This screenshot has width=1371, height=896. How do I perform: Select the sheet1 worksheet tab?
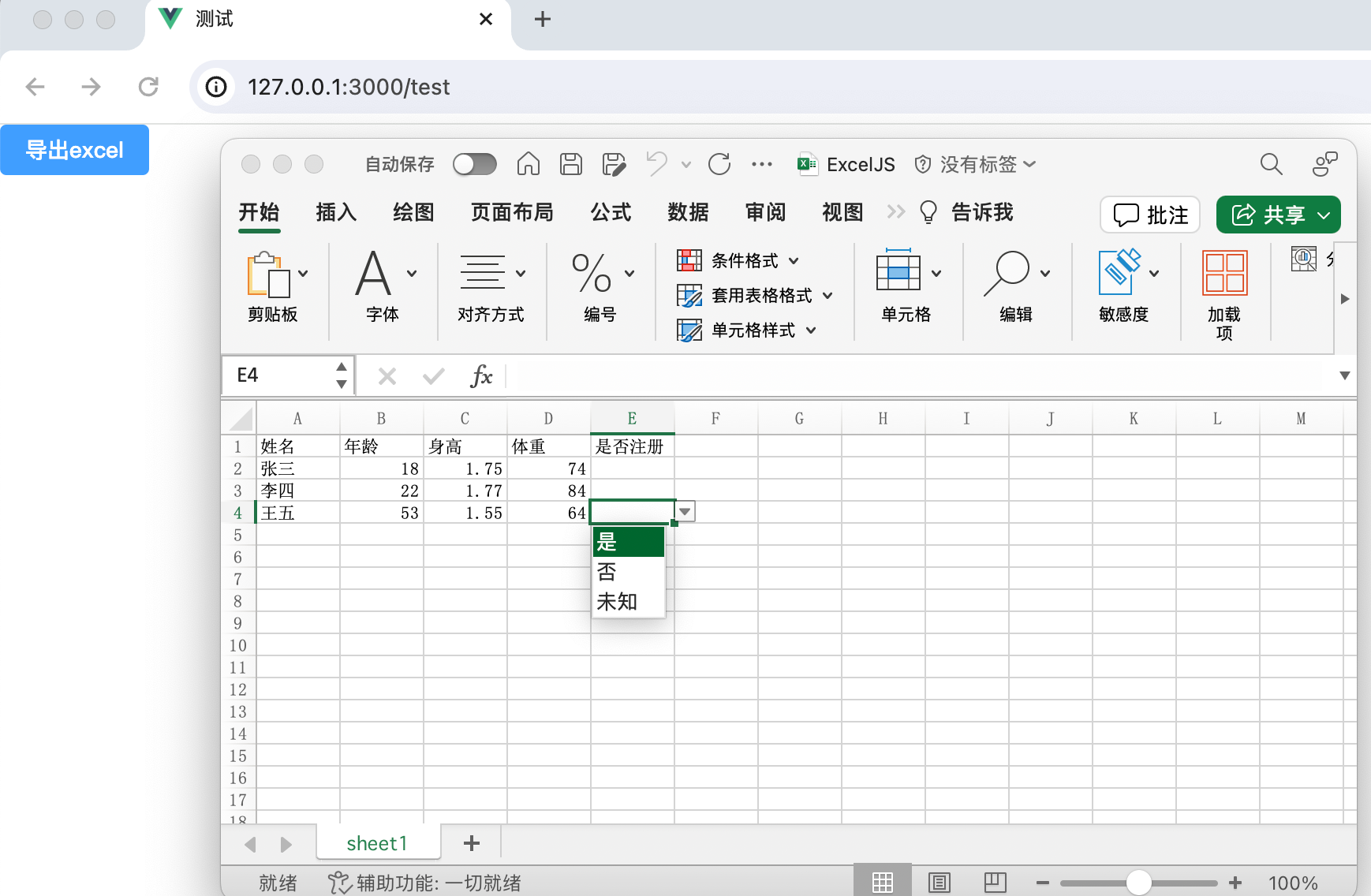[377, 843]
